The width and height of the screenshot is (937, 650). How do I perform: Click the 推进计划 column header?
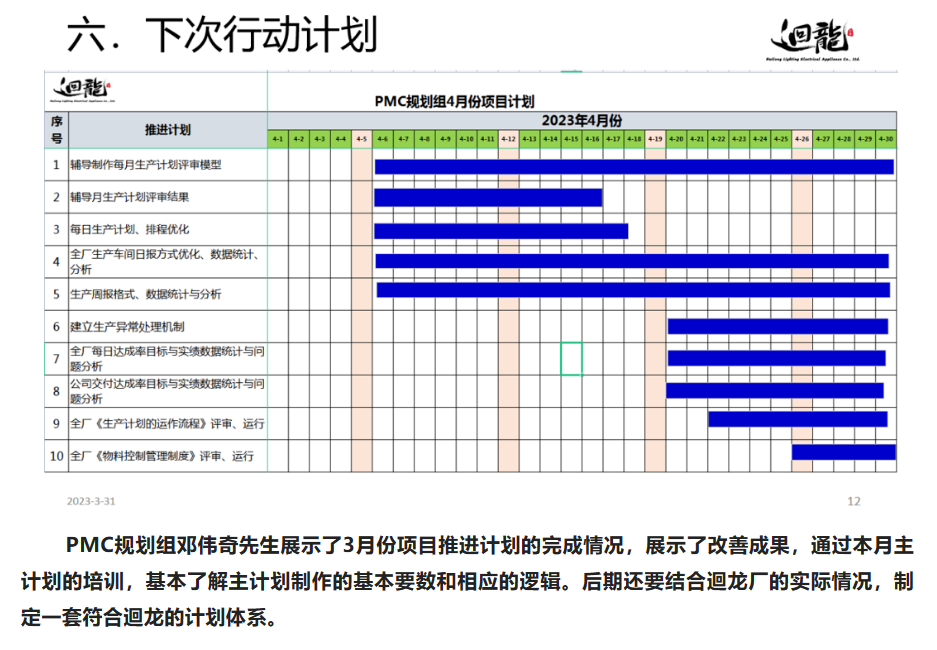(x=168, y=130)
